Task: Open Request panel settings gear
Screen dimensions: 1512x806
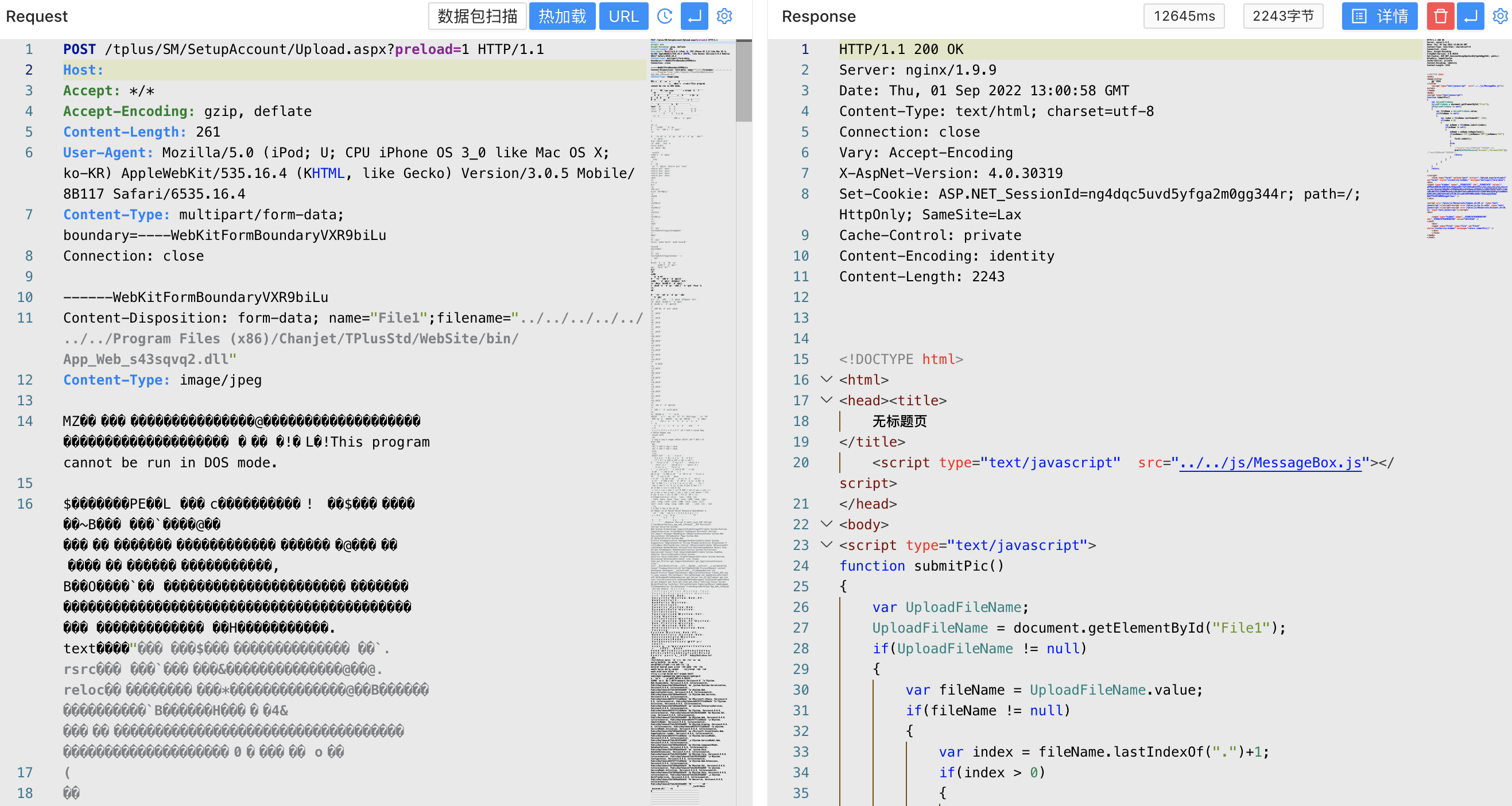Action: [x=724, y=16]
